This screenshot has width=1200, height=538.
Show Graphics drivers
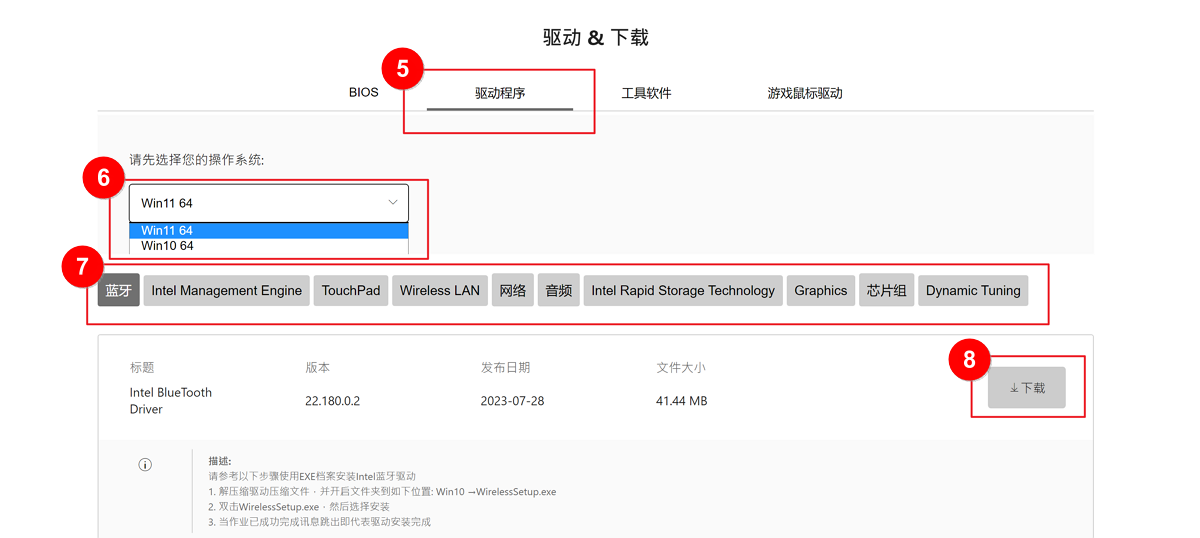click(821, 291)
